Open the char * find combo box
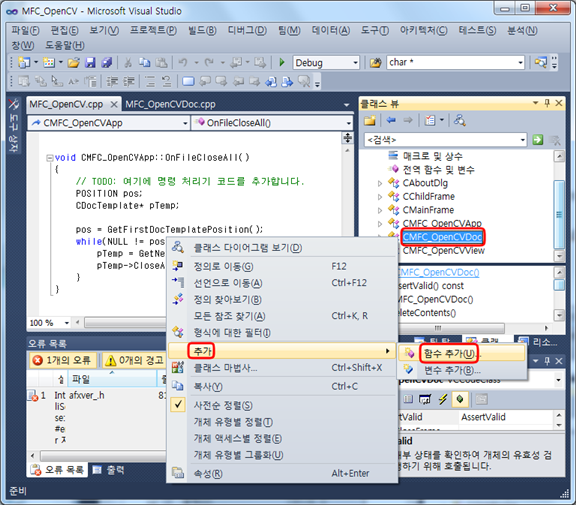 tap(456, 63)
